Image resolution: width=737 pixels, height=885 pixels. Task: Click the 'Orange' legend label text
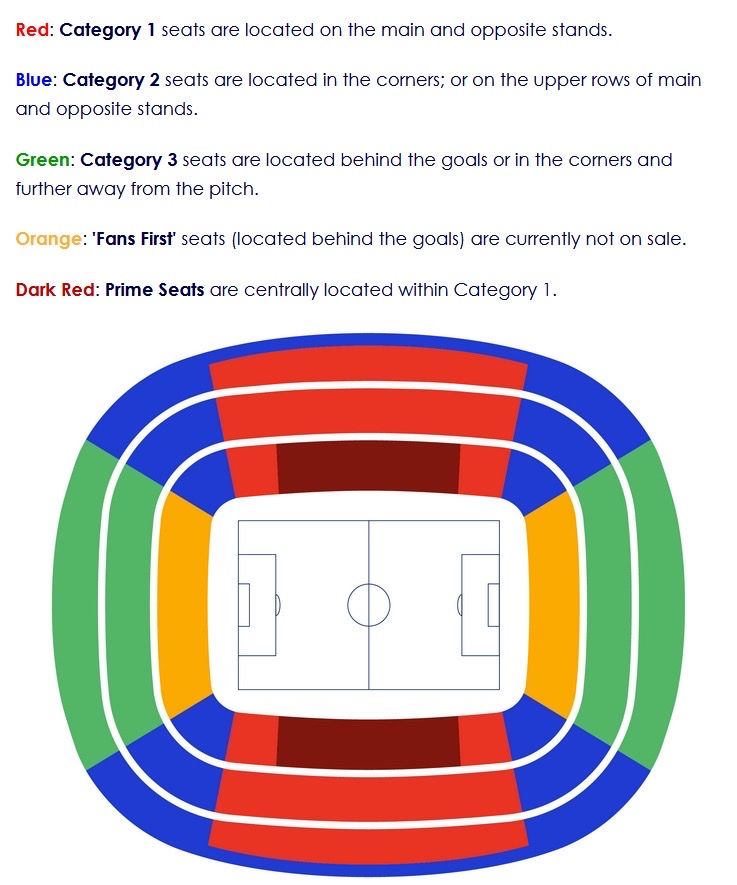tap(49, 239)
